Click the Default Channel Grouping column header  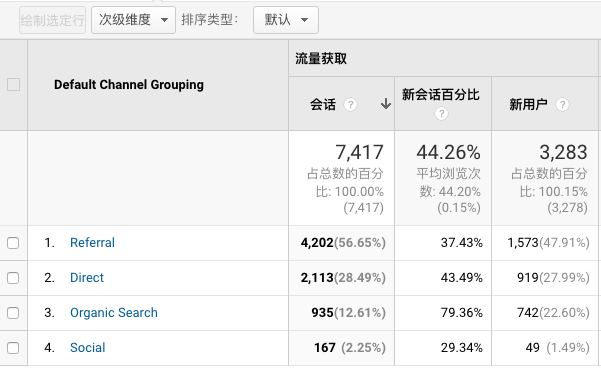129,85
